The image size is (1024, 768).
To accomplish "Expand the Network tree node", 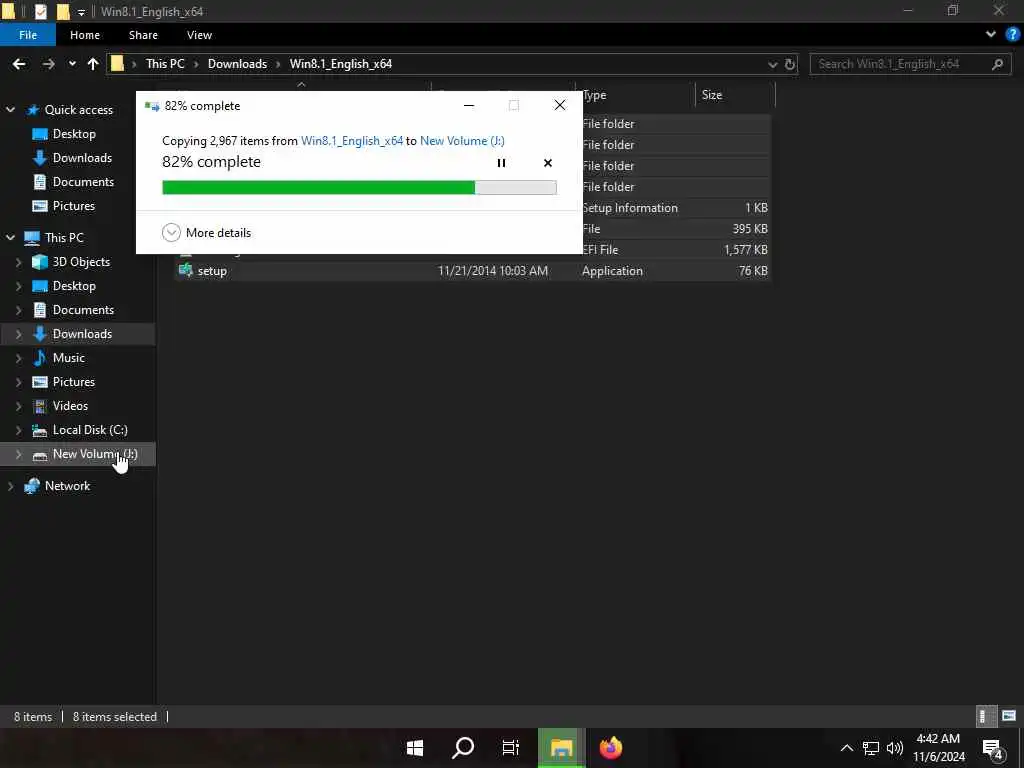I will click(x=10, y=486).
